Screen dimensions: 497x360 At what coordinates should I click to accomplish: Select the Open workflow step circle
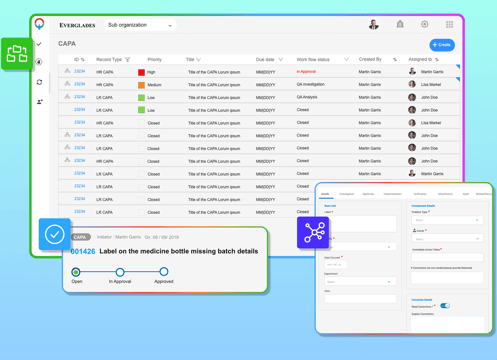point(76,272)
